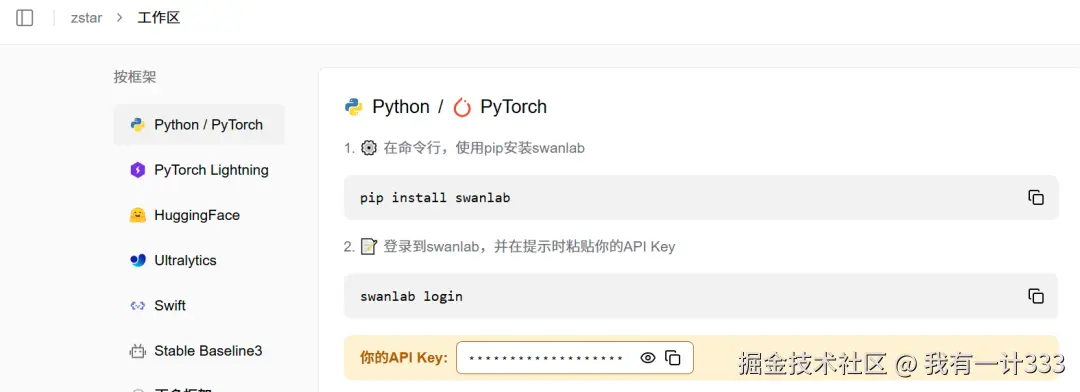Click the Swift framework icon

[x=138, y=306]
